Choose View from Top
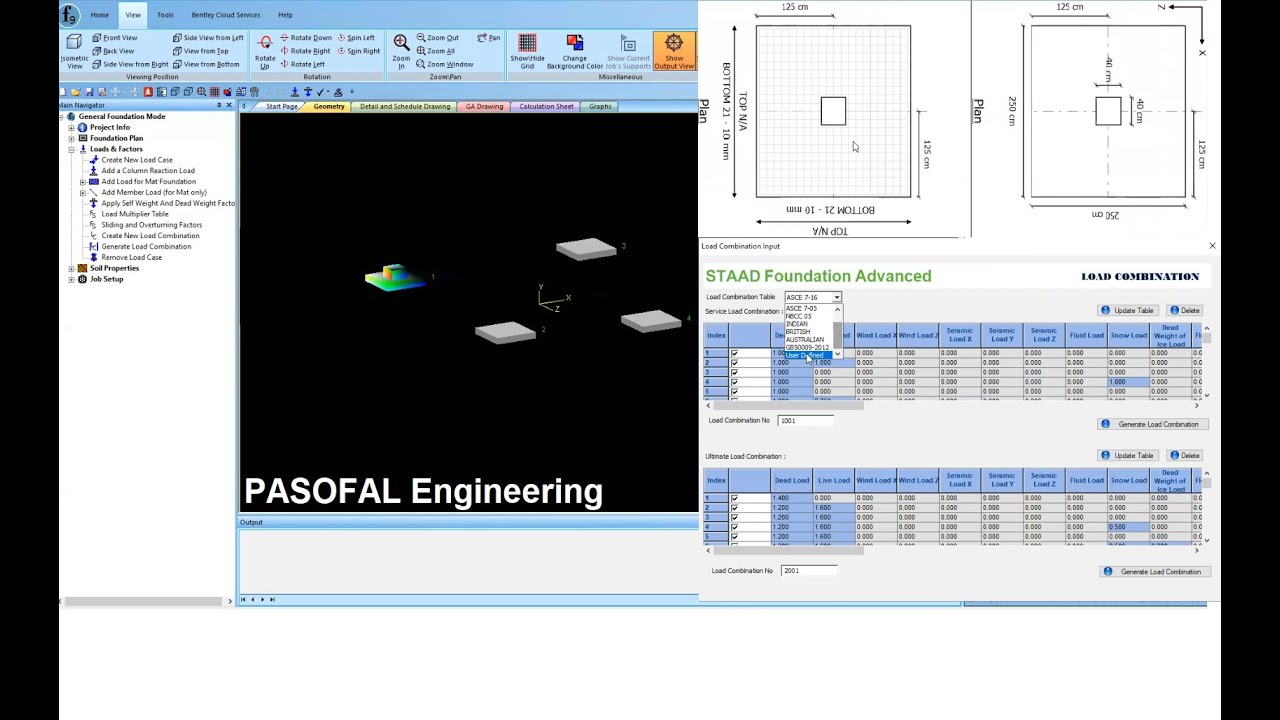The image size is (1280, 720). tap(200, 51)
